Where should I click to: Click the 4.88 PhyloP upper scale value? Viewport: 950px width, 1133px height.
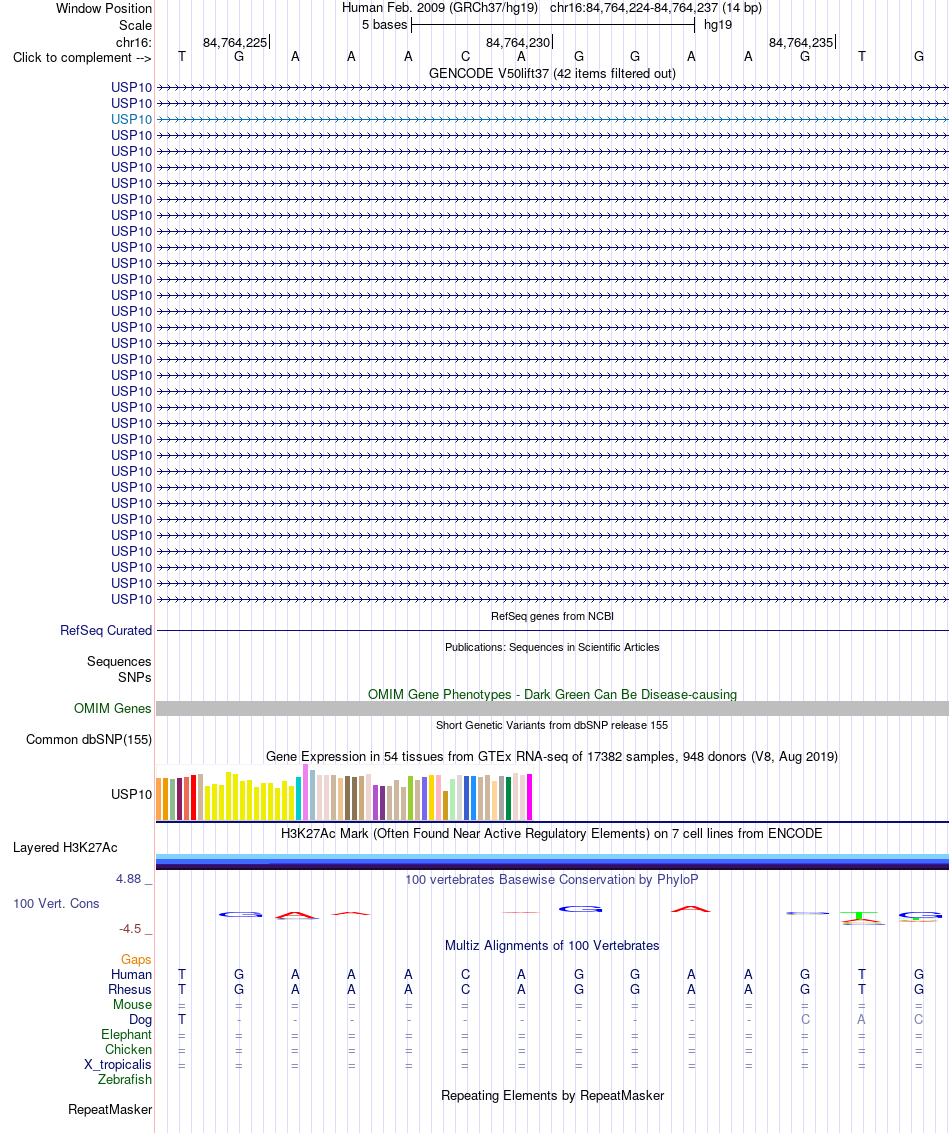point(129,879)
